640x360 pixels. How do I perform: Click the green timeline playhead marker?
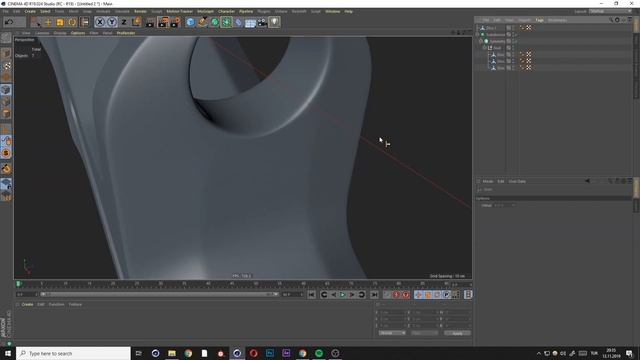[18, 283]
